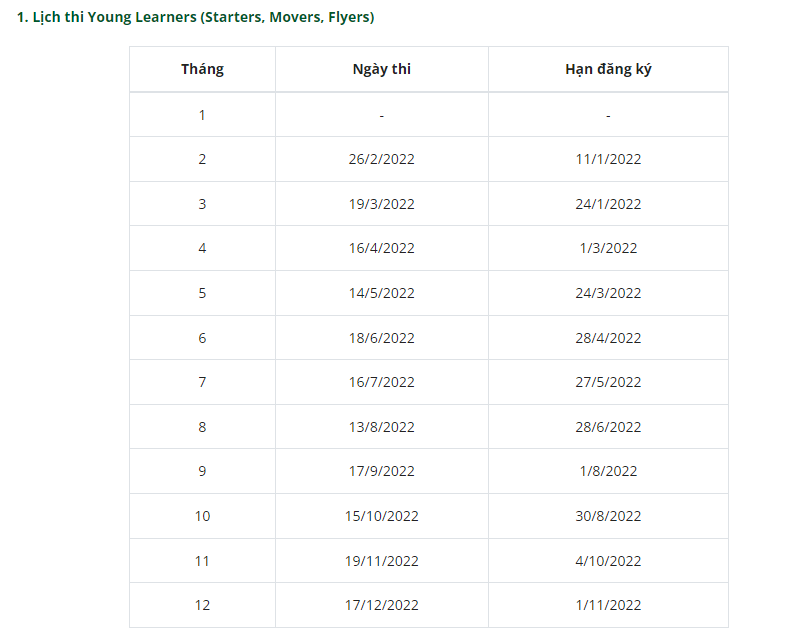Select the exam date 16/4/2022
This screenshot has width=785, height=640.
(x=381, y=248)
